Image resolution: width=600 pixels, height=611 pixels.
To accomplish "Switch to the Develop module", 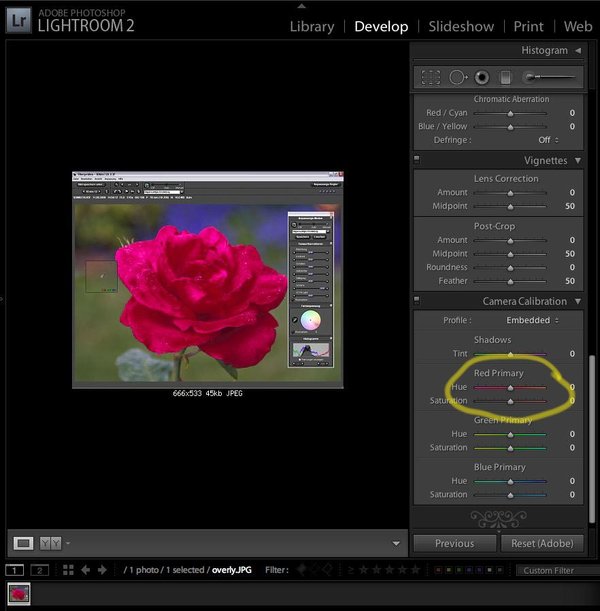I will [381, 26].
